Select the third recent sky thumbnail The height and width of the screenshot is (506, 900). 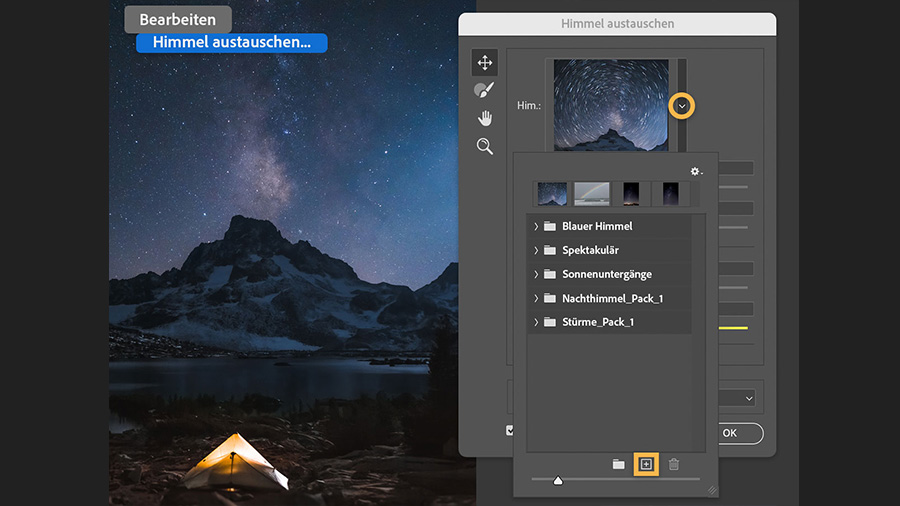631,194
